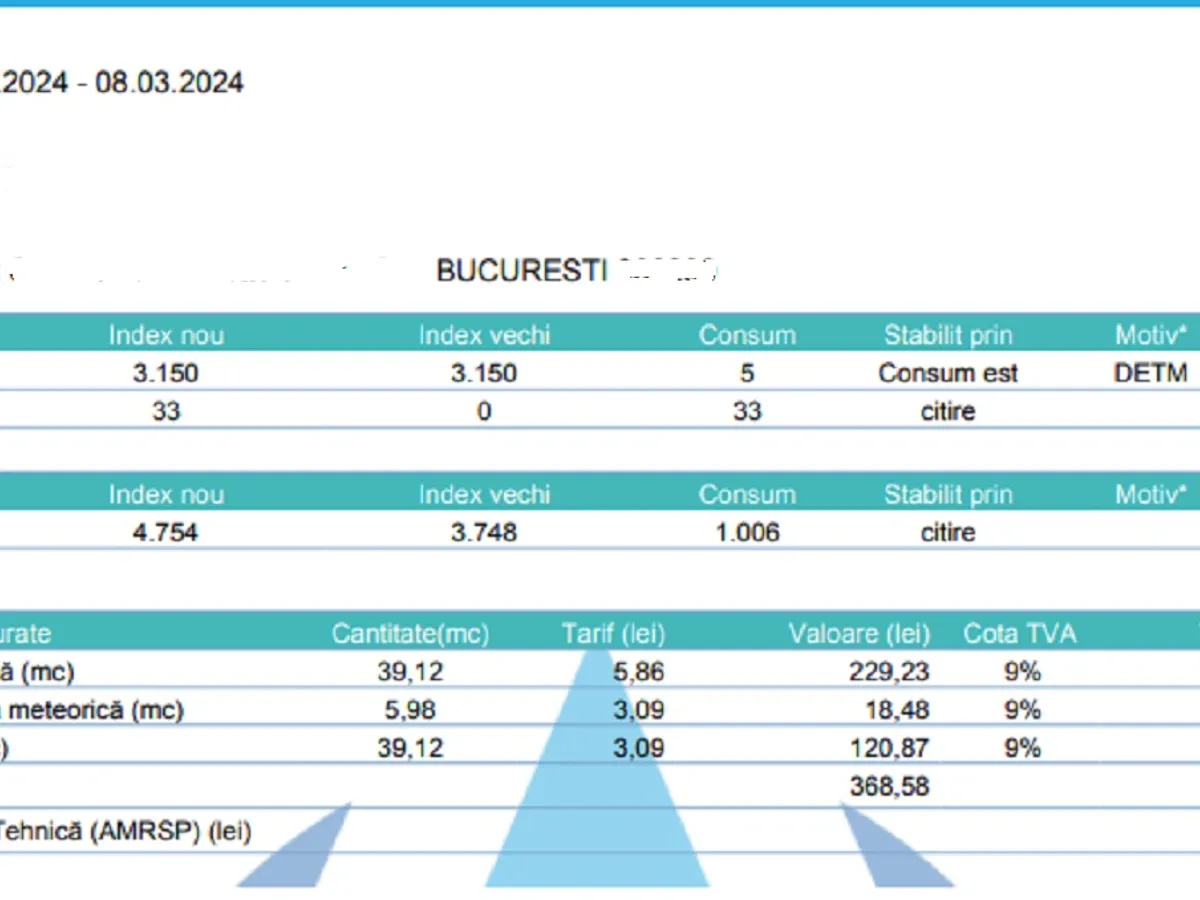Screen dimensions: 1200x900
Task: Select the 'Consum est' cell
Action: pyautogui.click(x=947, y=373)
